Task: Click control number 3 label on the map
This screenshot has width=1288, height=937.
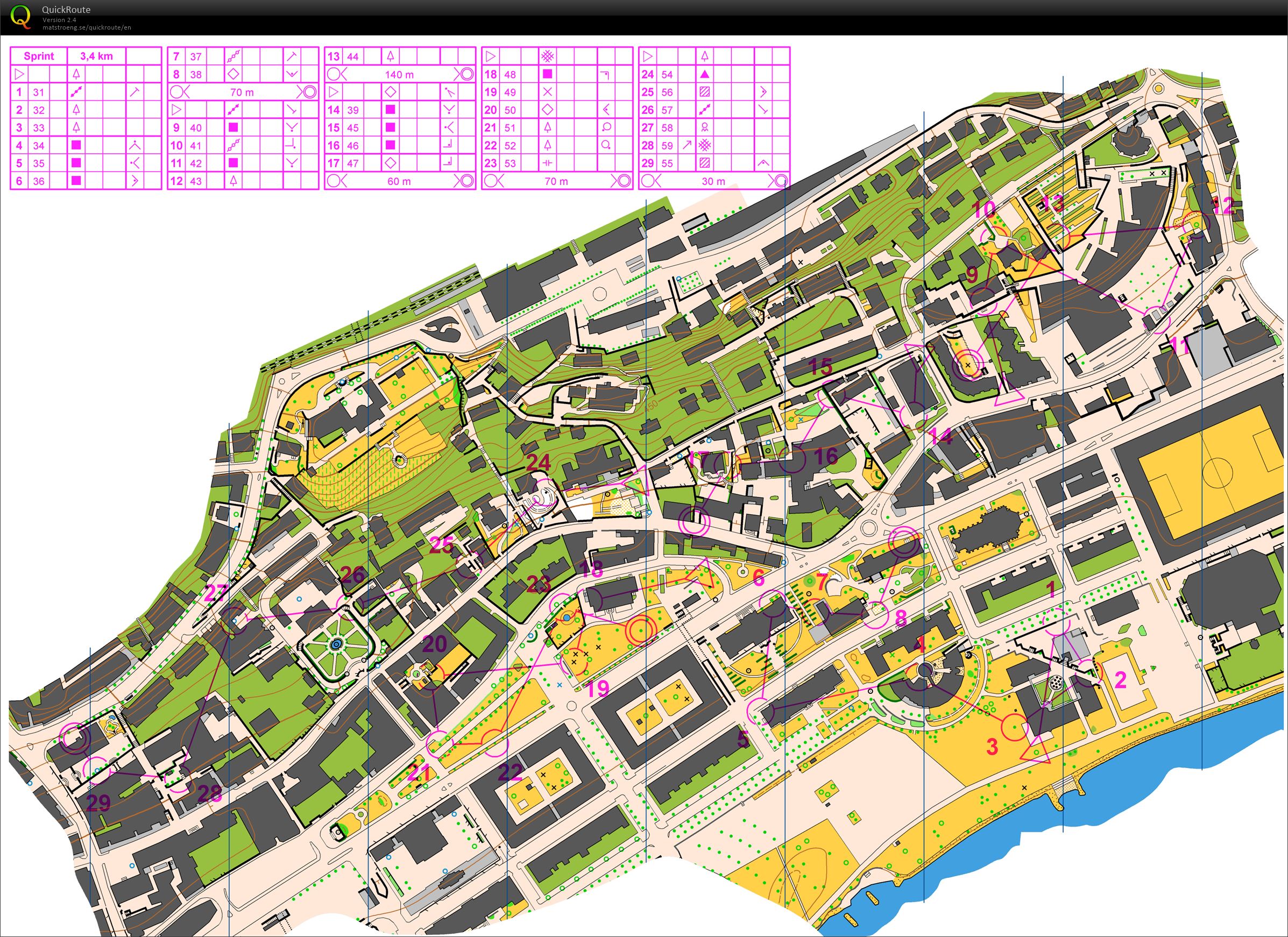Action: [992, 746]
